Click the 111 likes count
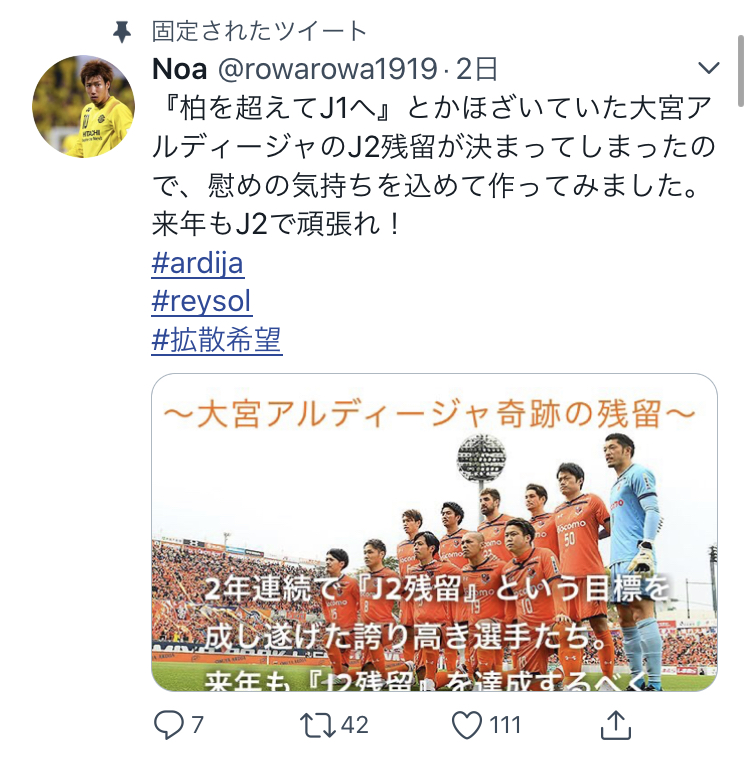750x761 pixels. [x=505, y=725]
